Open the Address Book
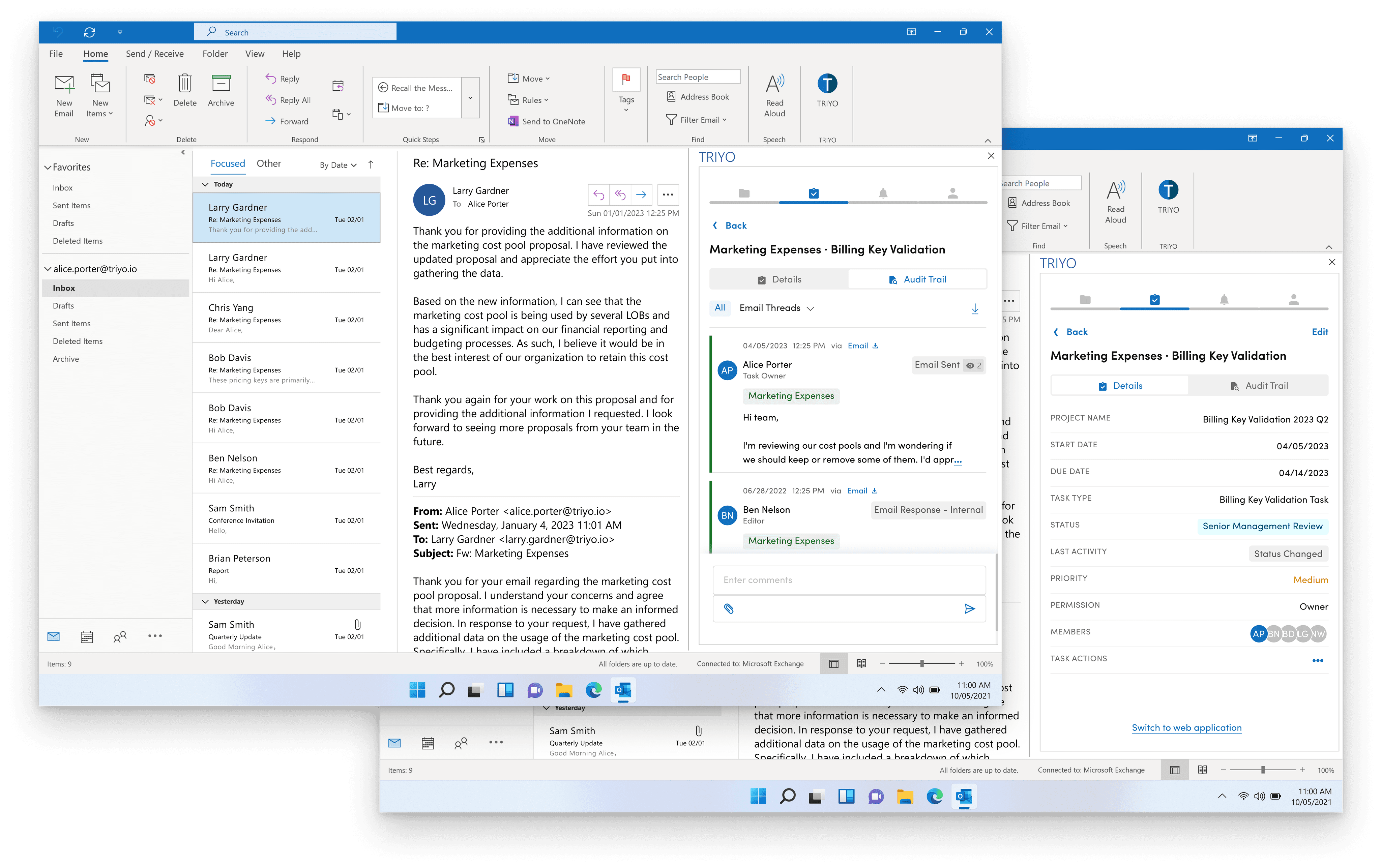Image resolution: width=1381 pixels, height=868 pixels. pyautogui.click(x=698, y=97)
